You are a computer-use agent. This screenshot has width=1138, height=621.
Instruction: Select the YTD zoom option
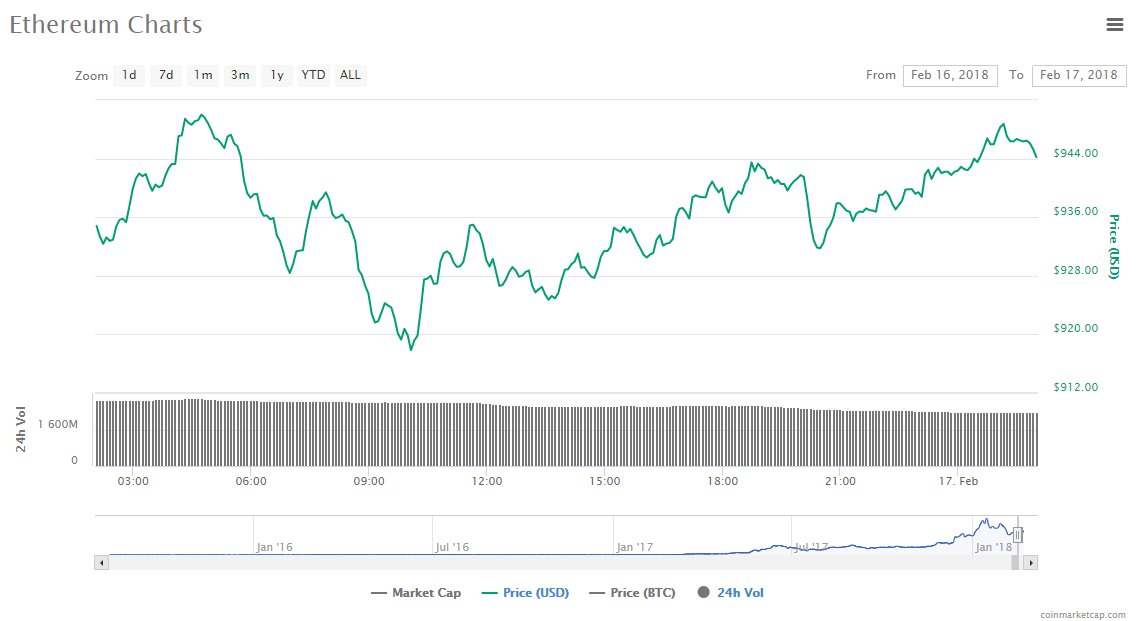click(x=313, y=75)
